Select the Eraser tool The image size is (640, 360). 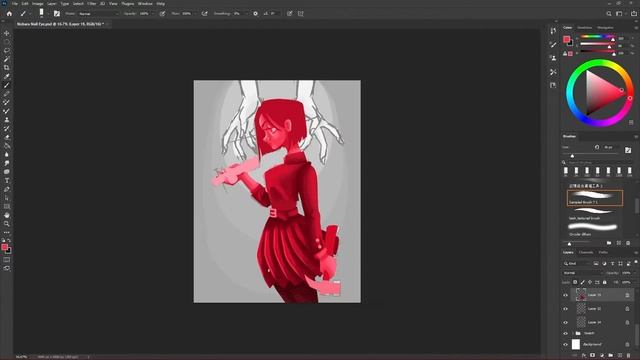(x=7, y=137)
